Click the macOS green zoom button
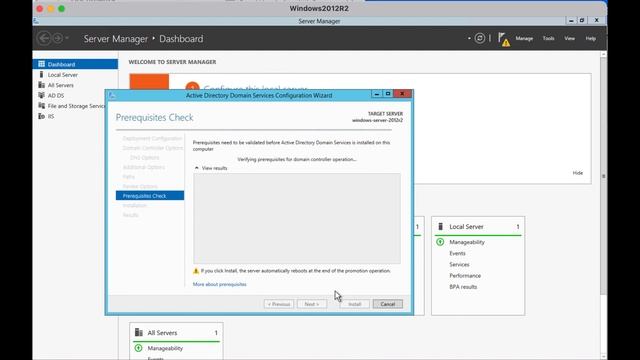Image resolution: width=640 pixels, height=360 pixels. point(62,9)
